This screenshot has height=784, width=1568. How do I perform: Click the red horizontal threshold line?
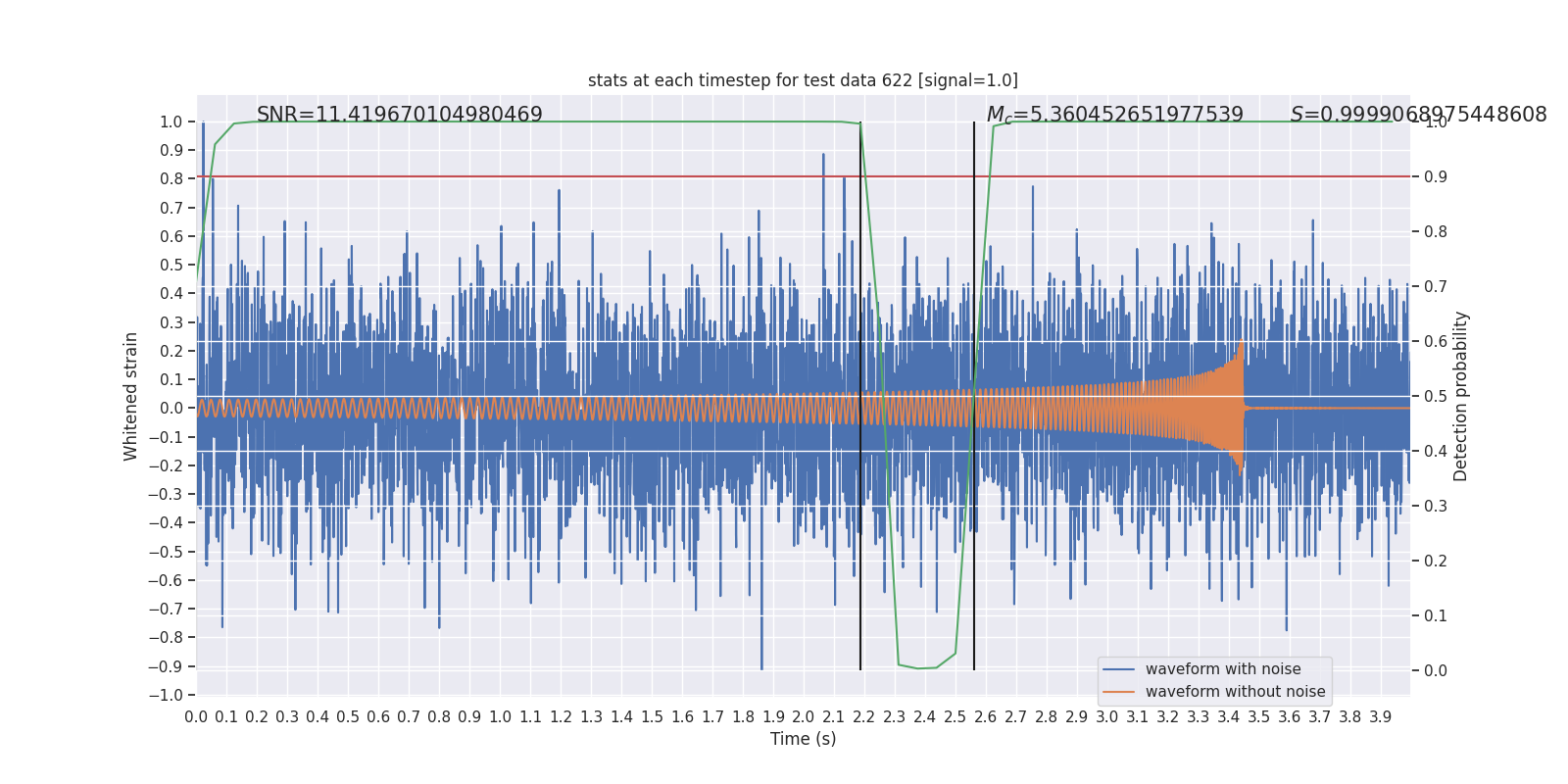pyautogui.click(x=803, y=177)
